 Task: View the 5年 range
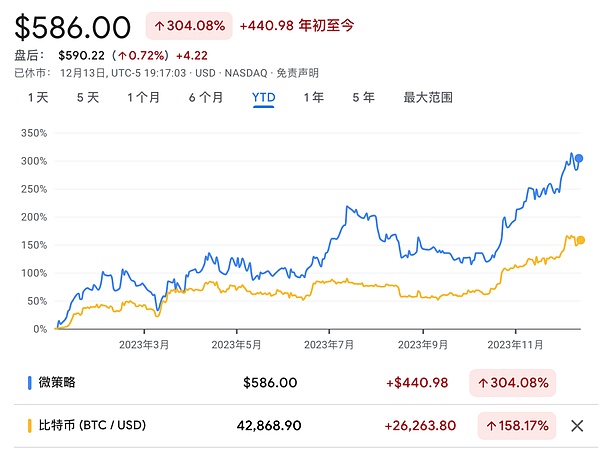[363, 97]
